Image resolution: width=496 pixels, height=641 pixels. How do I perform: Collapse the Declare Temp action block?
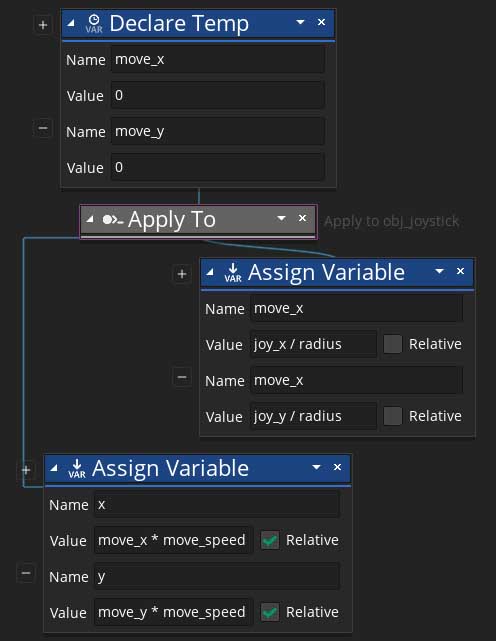71,23
